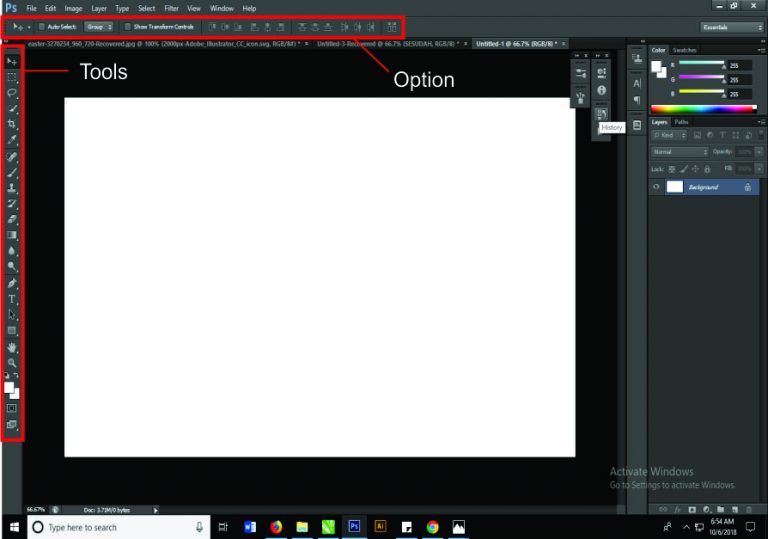Select the Dodge tool
The image size is (768, 539).
pos(12,266)
